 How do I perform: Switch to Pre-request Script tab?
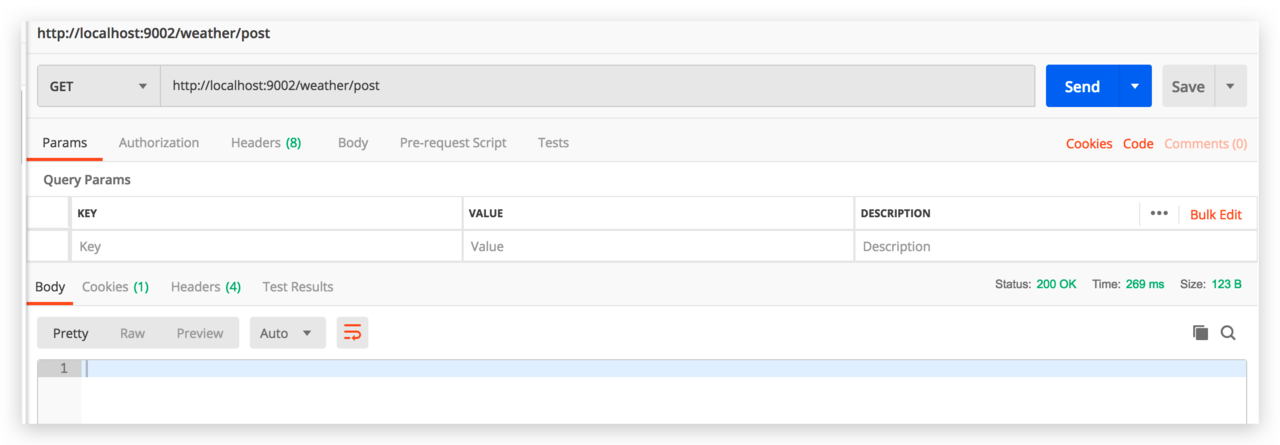click(453, 143)
